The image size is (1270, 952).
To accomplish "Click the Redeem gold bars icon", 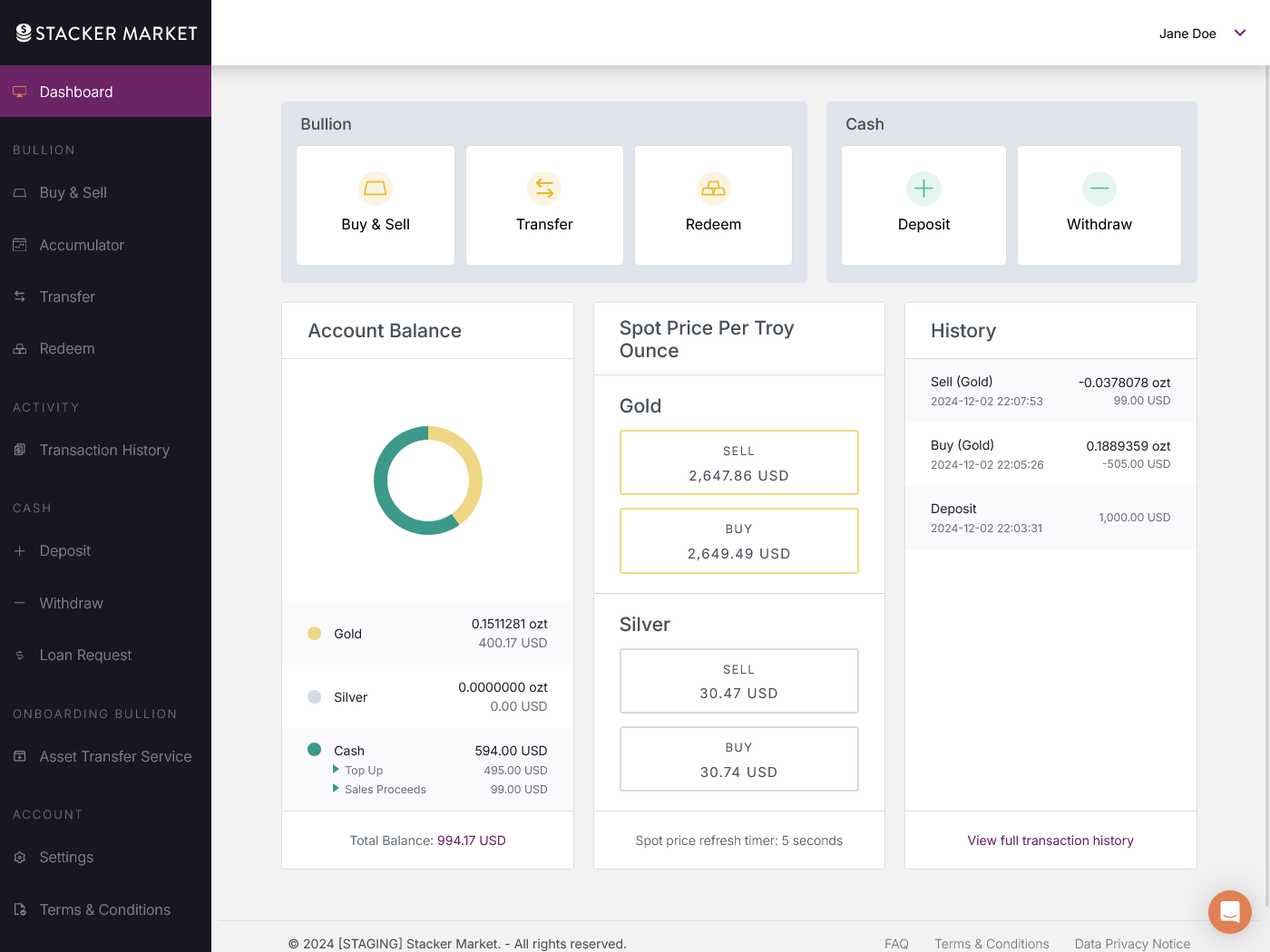I will pos(713,189).
